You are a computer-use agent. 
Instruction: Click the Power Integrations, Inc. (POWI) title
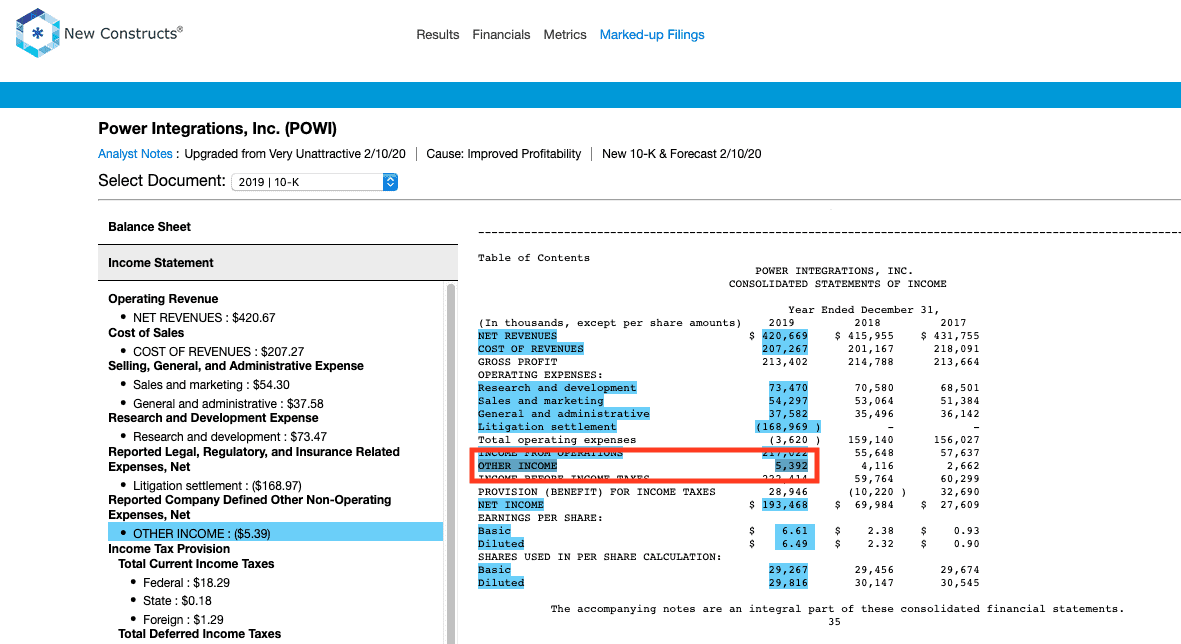pos(218,129)
